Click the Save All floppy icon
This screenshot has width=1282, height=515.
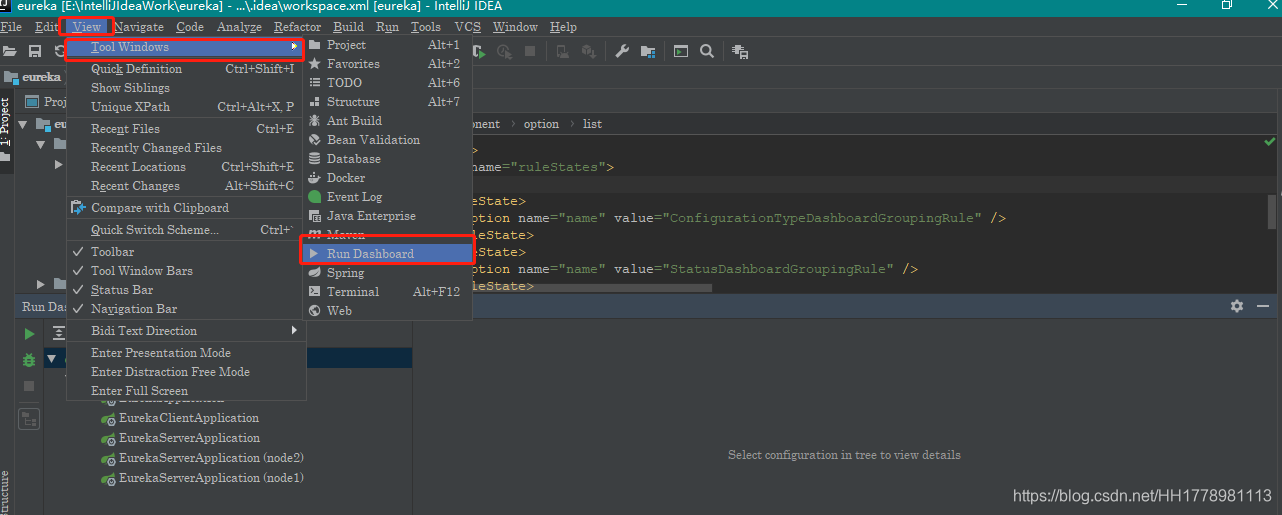tap(35, 51)
